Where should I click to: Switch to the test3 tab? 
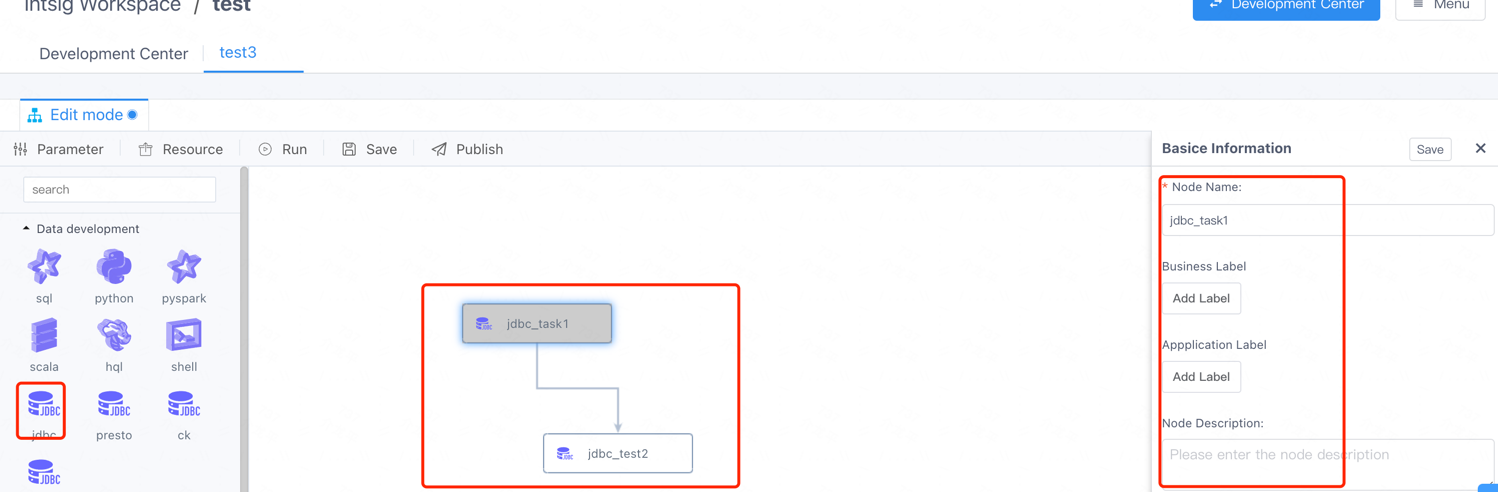point(238,53)
